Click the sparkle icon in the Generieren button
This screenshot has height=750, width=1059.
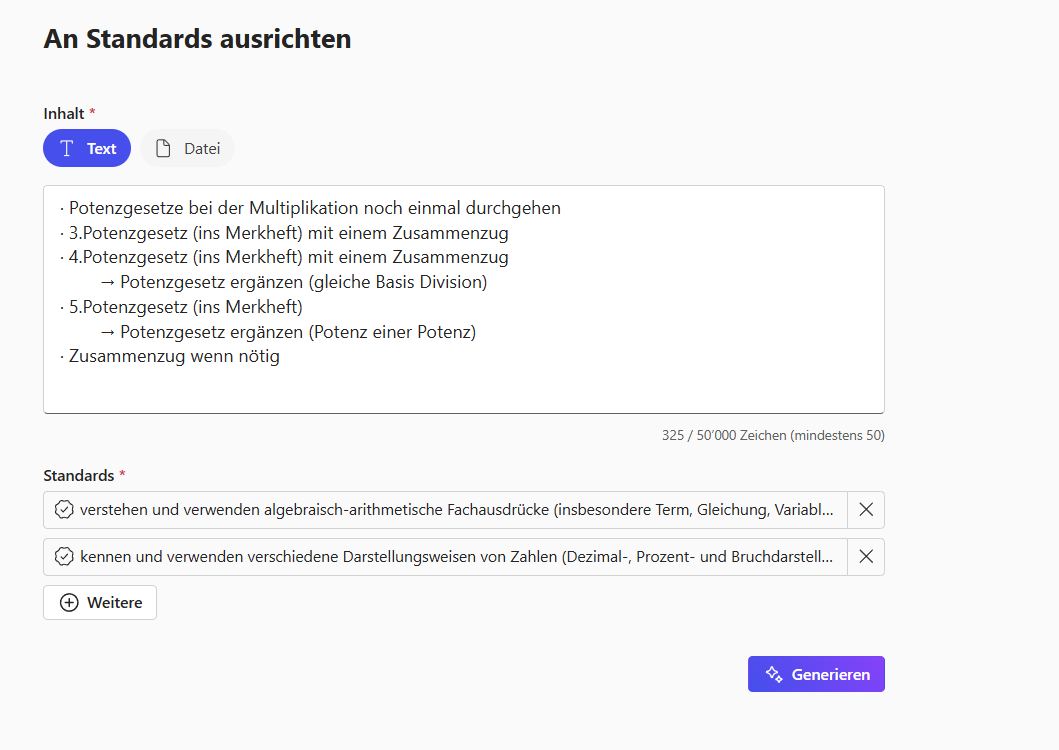pyautogui.click(x=773, y=674)
